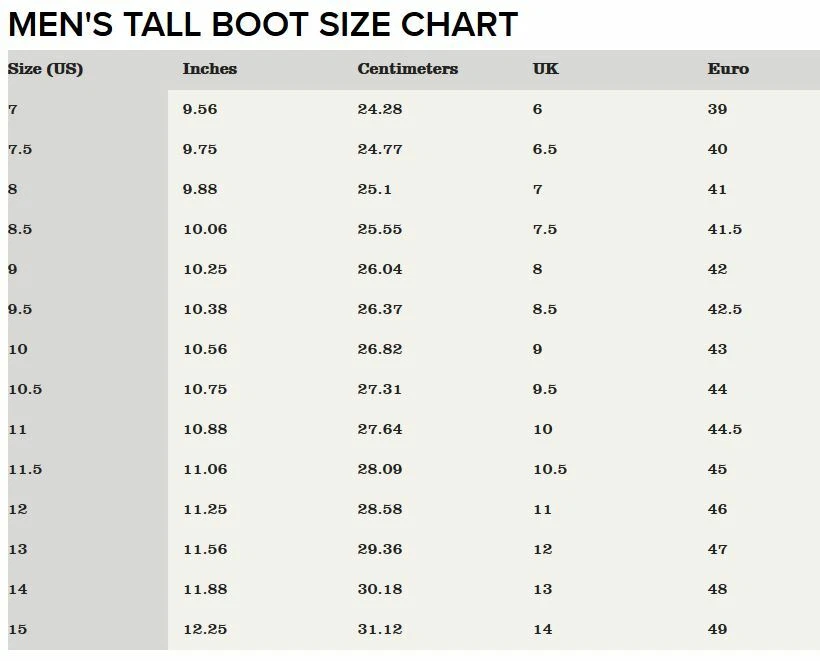Click the 11.88 inches cell
820x661 pixels.
pyautogui.click(x=206, y=589)
